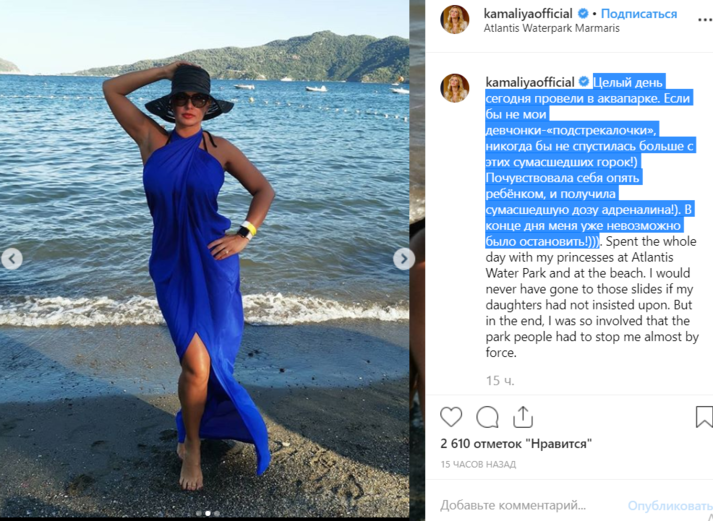Open comments via speech bubble icon

pyautogui.click(x=487, y=417)
